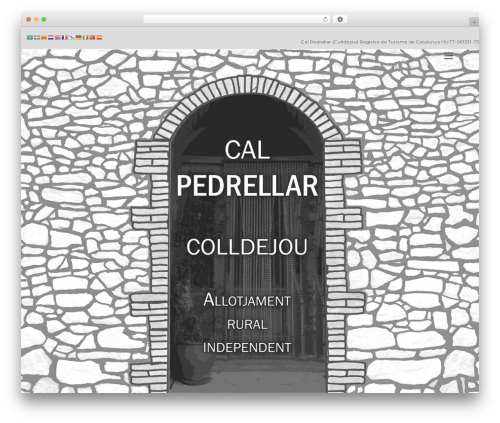Reload the page in the browser bar
The width and height of the screenshot is (500, 423).
tap(325, 19)
